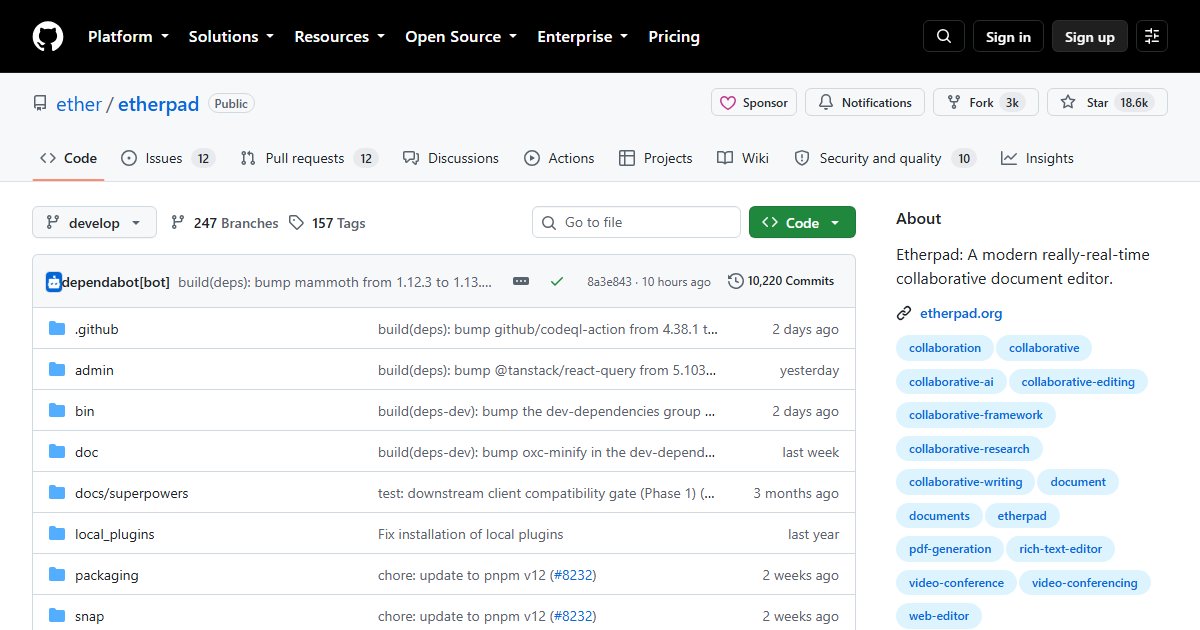The height and width of the screenshot is (630, 1200).
Task: Select the rich-text-editor topic tag
Action: 1060,549
